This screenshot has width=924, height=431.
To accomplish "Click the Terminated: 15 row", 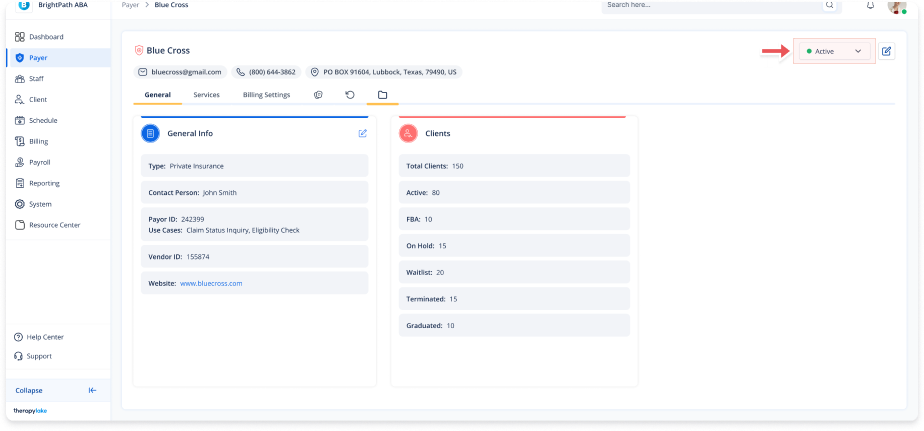I will pyautogui.click(x=514, y=299).
